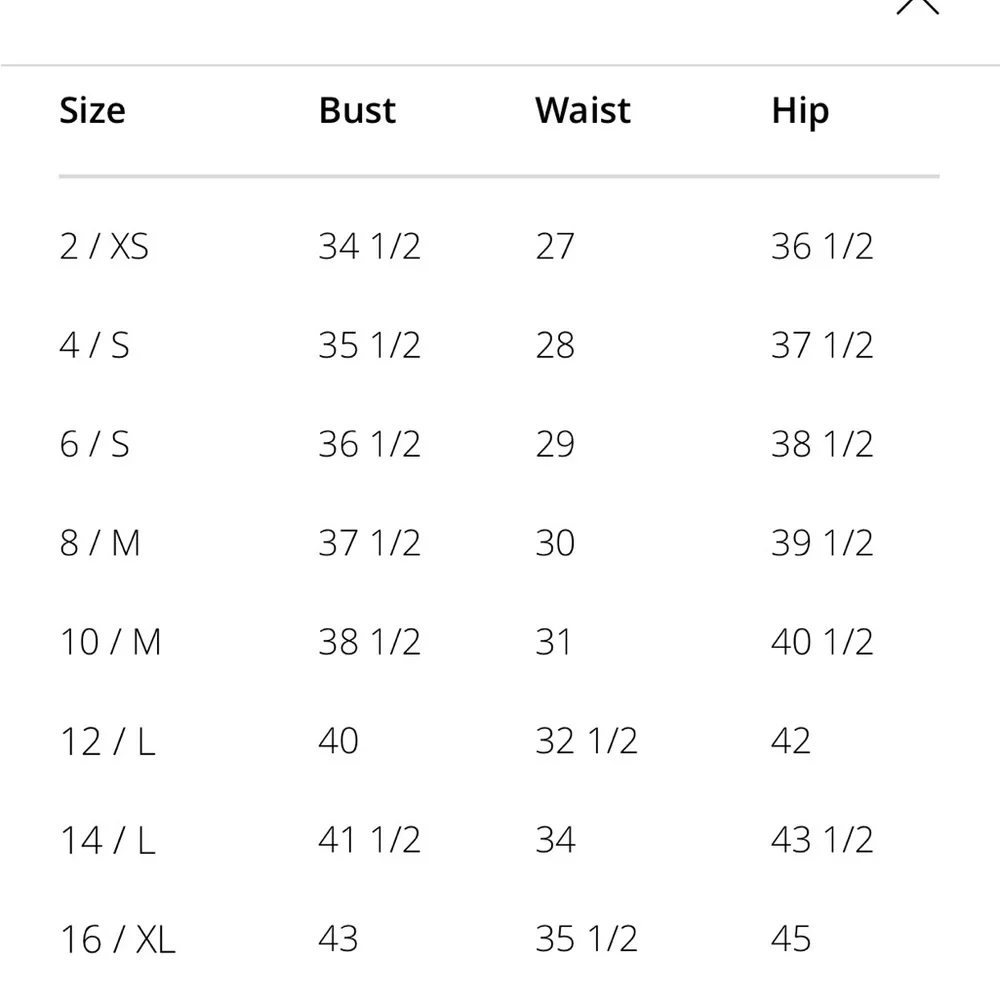Click the bust value 40
1000x1000 pixels.
tap(338, 741)
